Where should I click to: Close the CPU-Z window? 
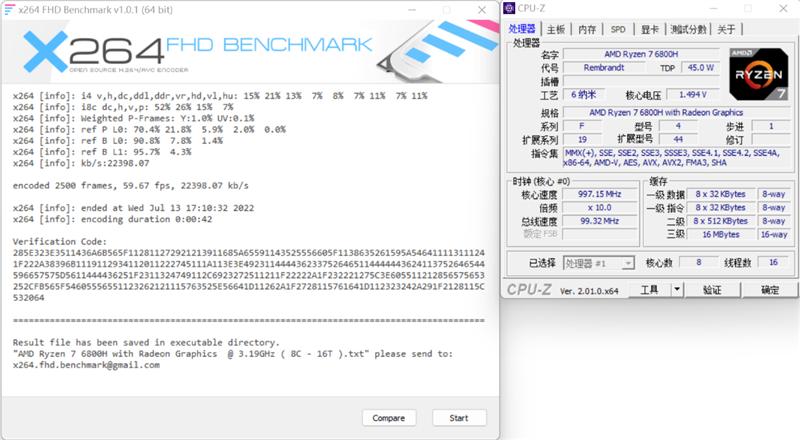(783, 9)
